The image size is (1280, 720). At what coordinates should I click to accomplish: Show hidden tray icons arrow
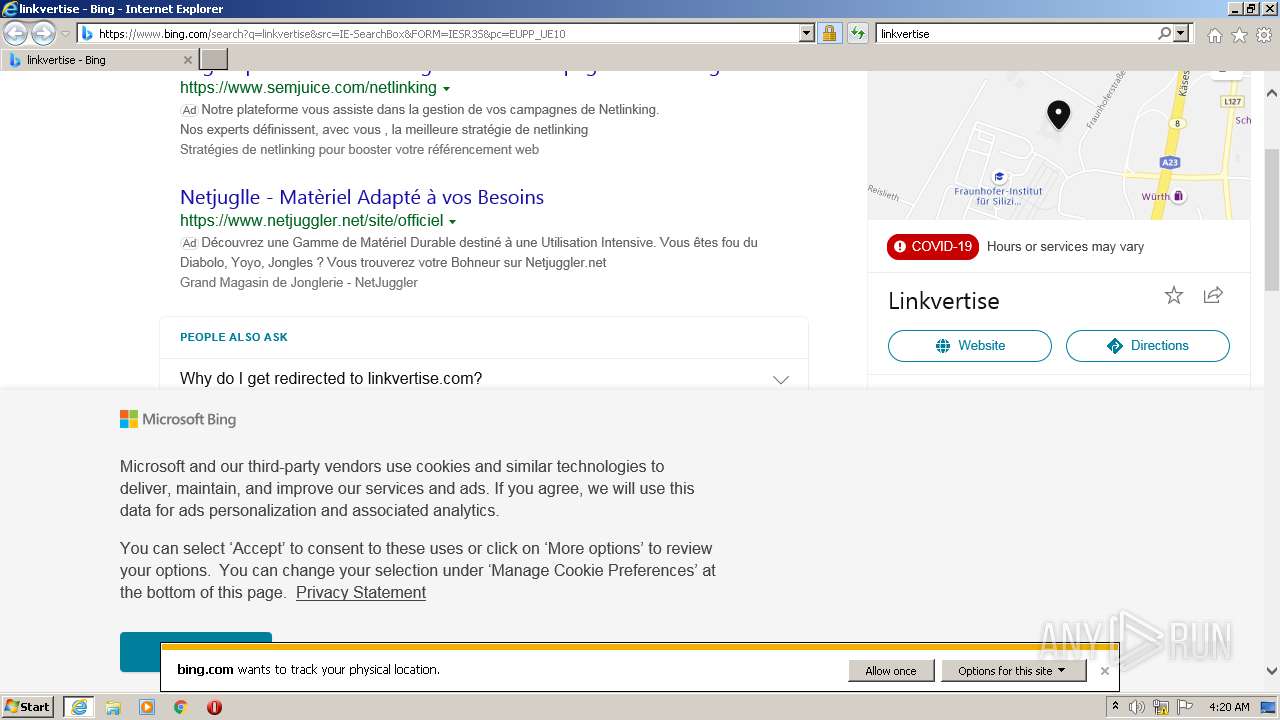click(1116, 707)
